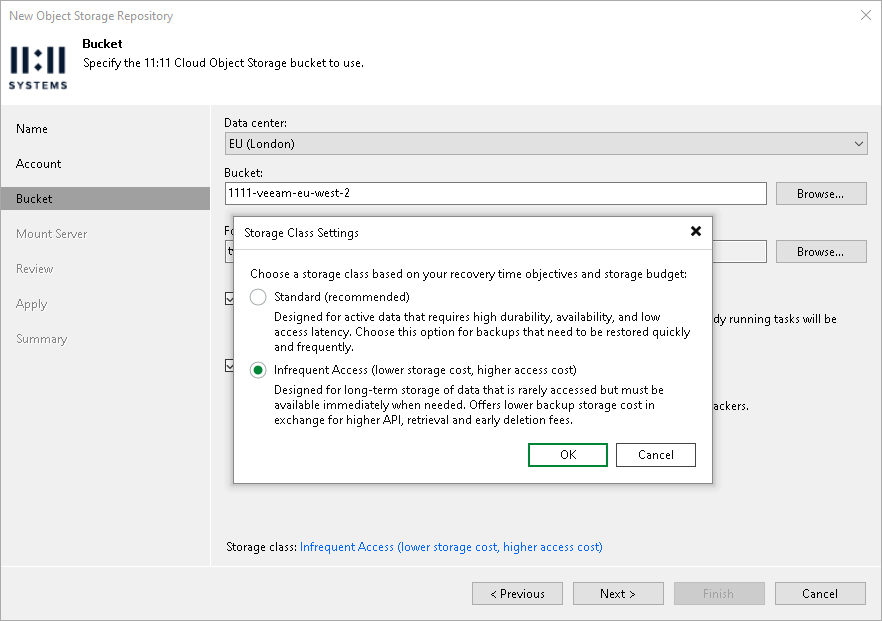This screenshot has width=882, height=621.
Task: Click the 11:11 Systems logo
Action: [38, 68]
